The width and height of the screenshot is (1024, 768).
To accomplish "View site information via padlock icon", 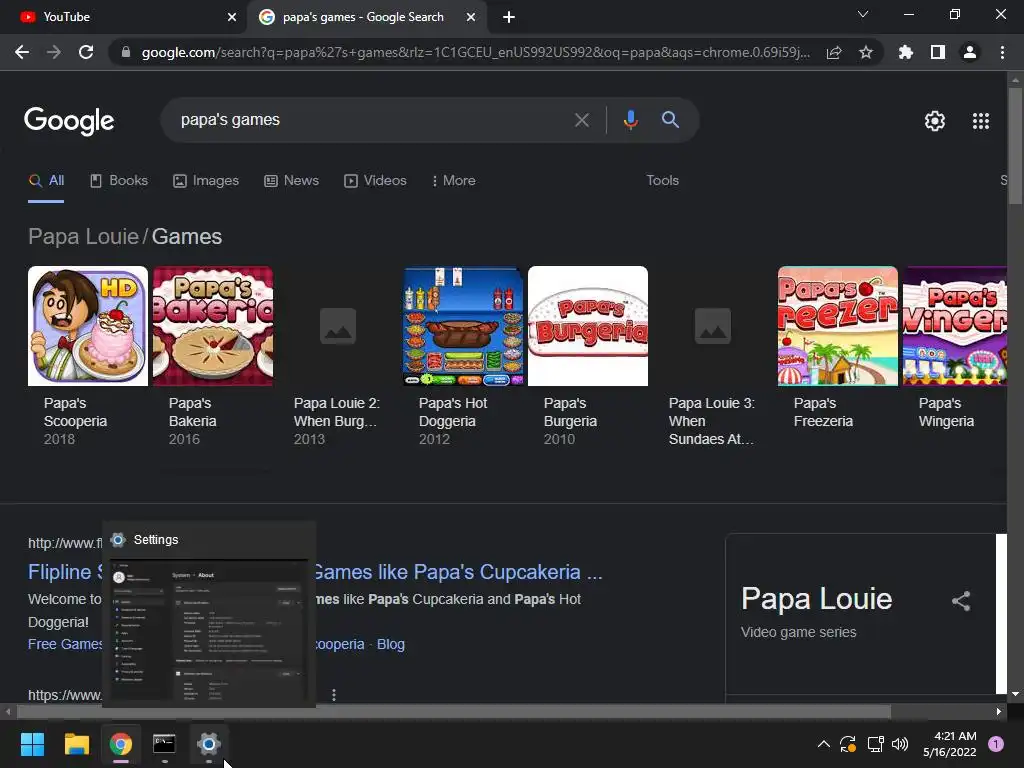I will (x=126, y=52).
